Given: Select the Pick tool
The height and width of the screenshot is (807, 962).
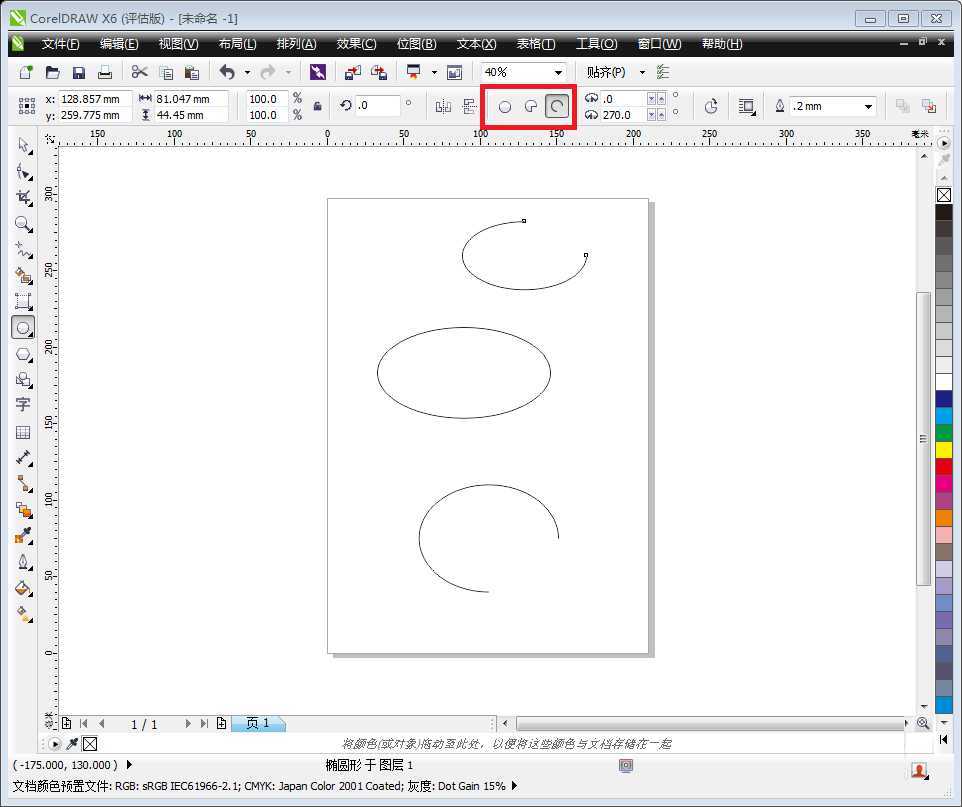Looking at the screenshot, I should pos(24,146).
